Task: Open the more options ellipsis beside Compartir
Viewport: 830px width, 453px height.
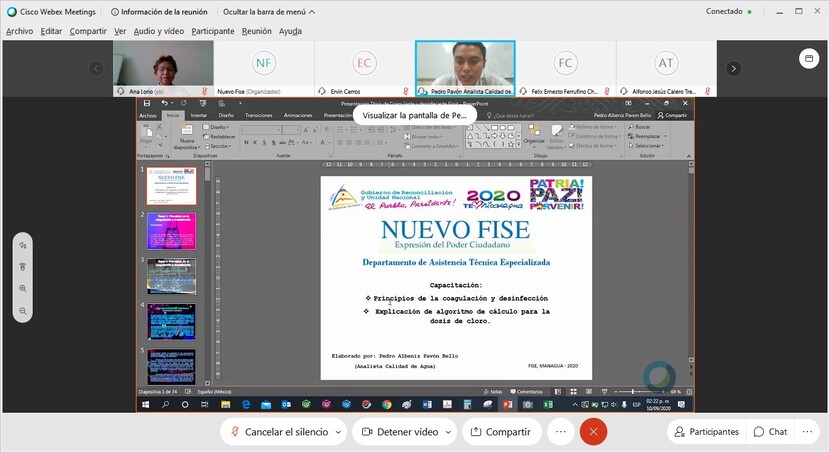Action: tap(561, 432)
